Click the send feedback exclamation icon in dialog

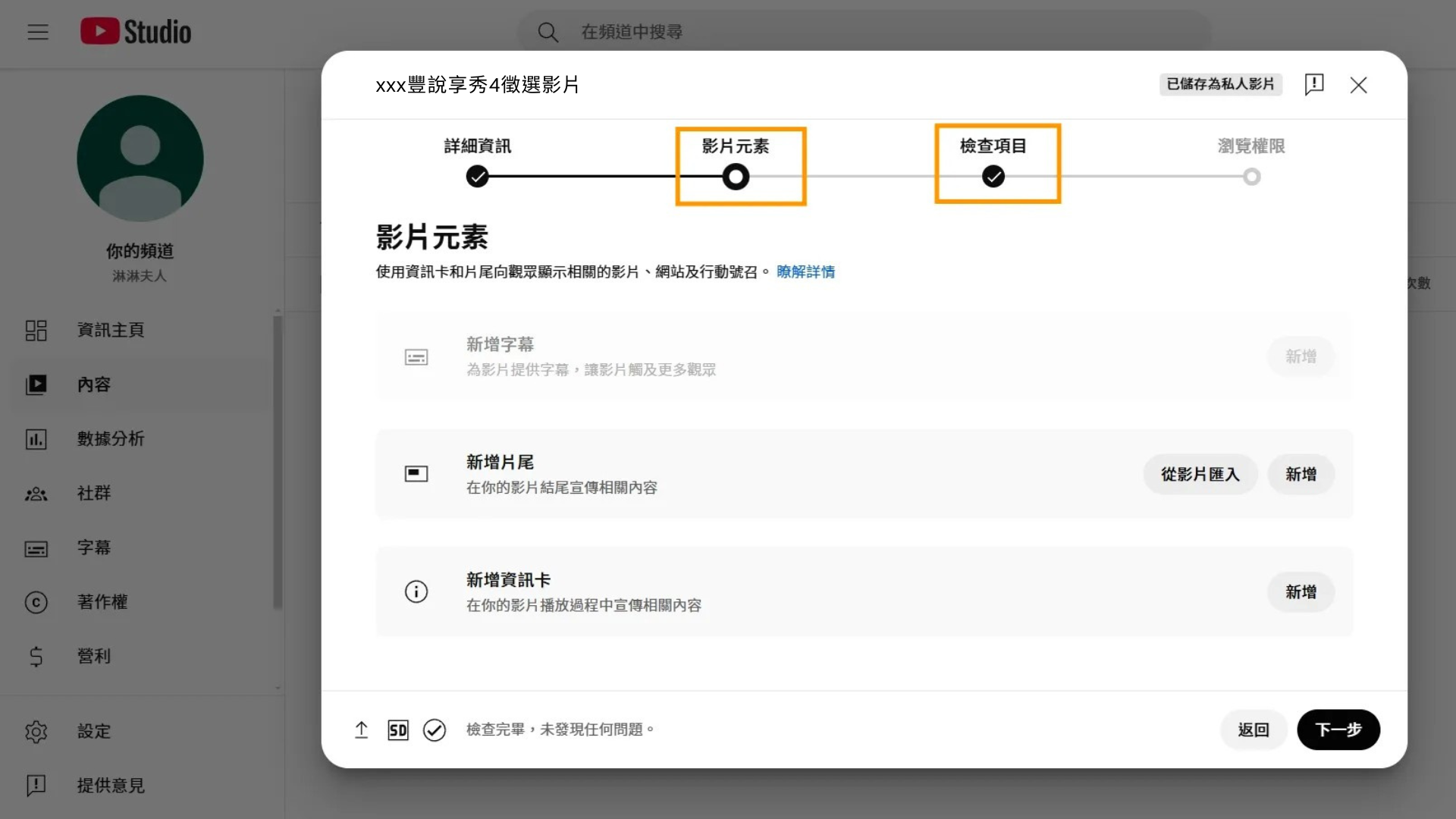[x=1314, y=84]
